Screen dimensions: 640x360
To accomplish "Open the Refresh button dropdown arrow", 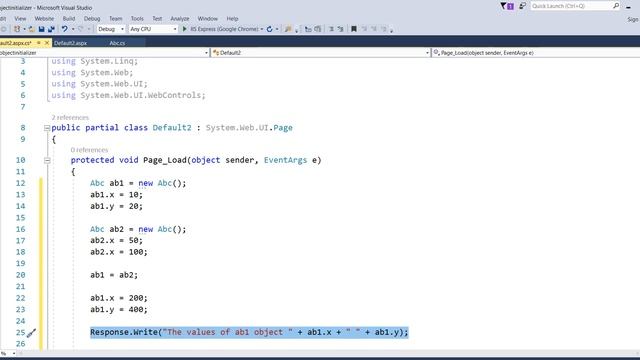I will point(277,29).
